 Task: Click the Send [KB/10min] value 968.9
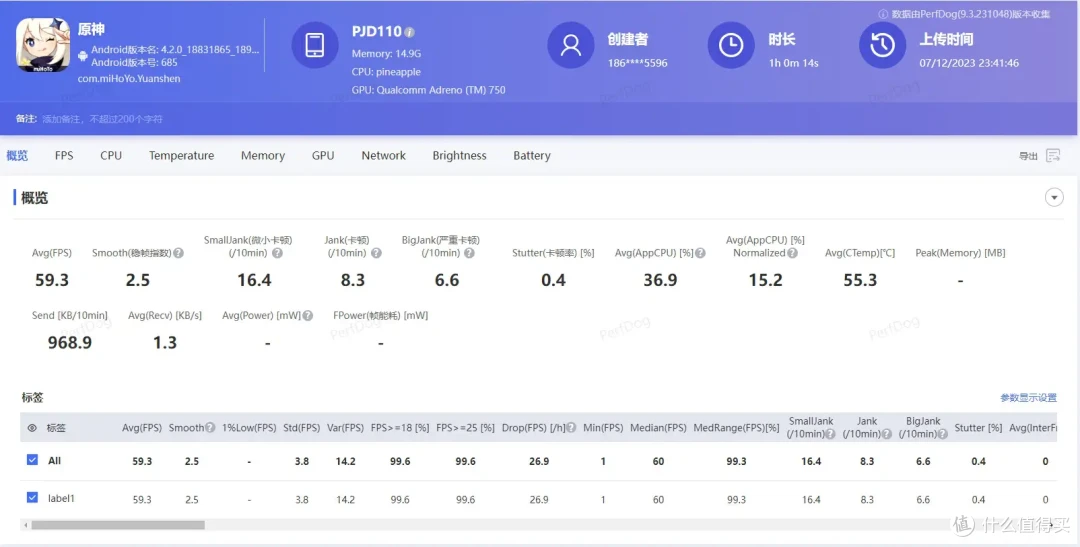(70, 342)
